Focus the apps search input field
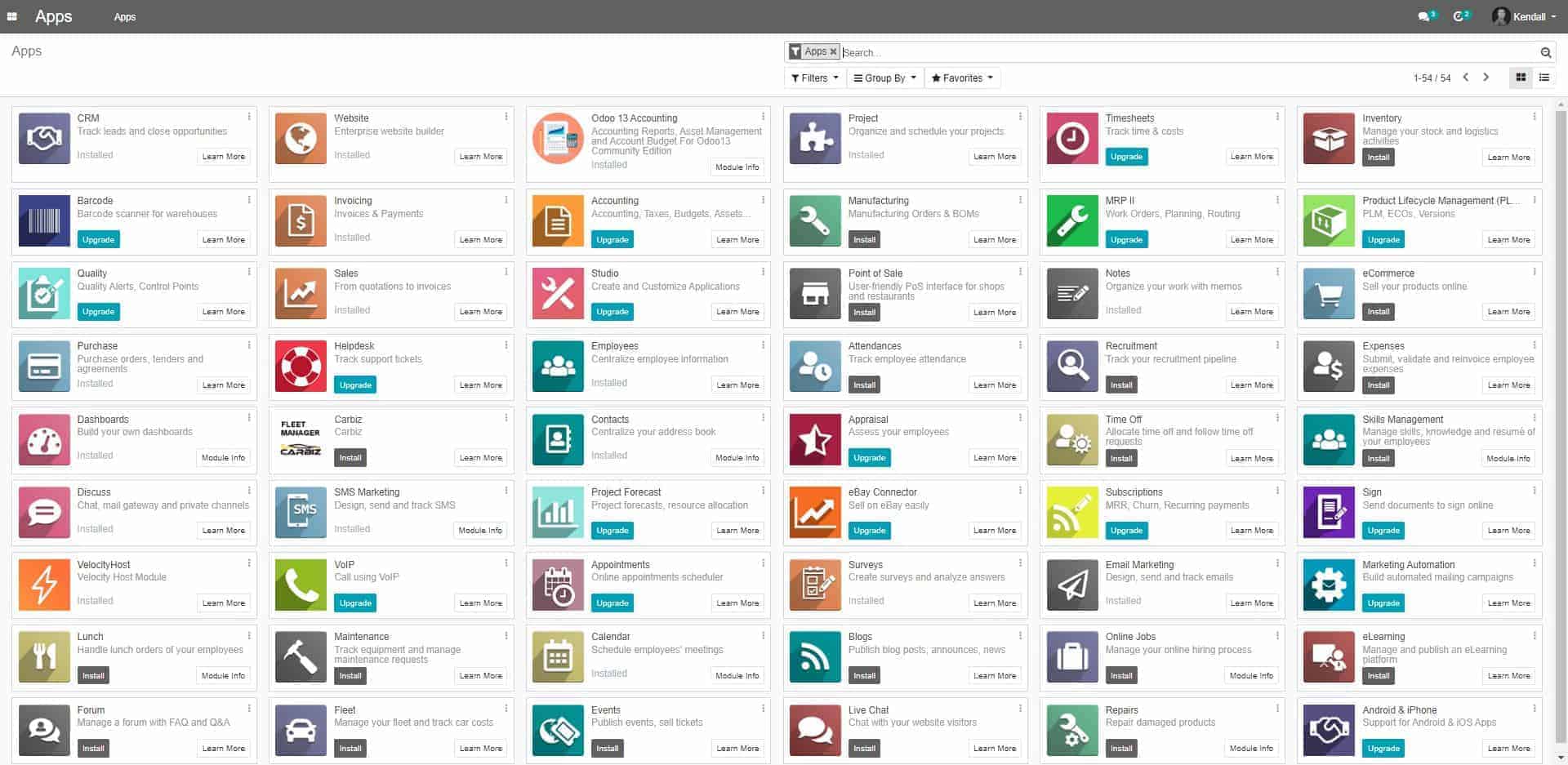This screenshot has width=1568, height=765. 1188,52
